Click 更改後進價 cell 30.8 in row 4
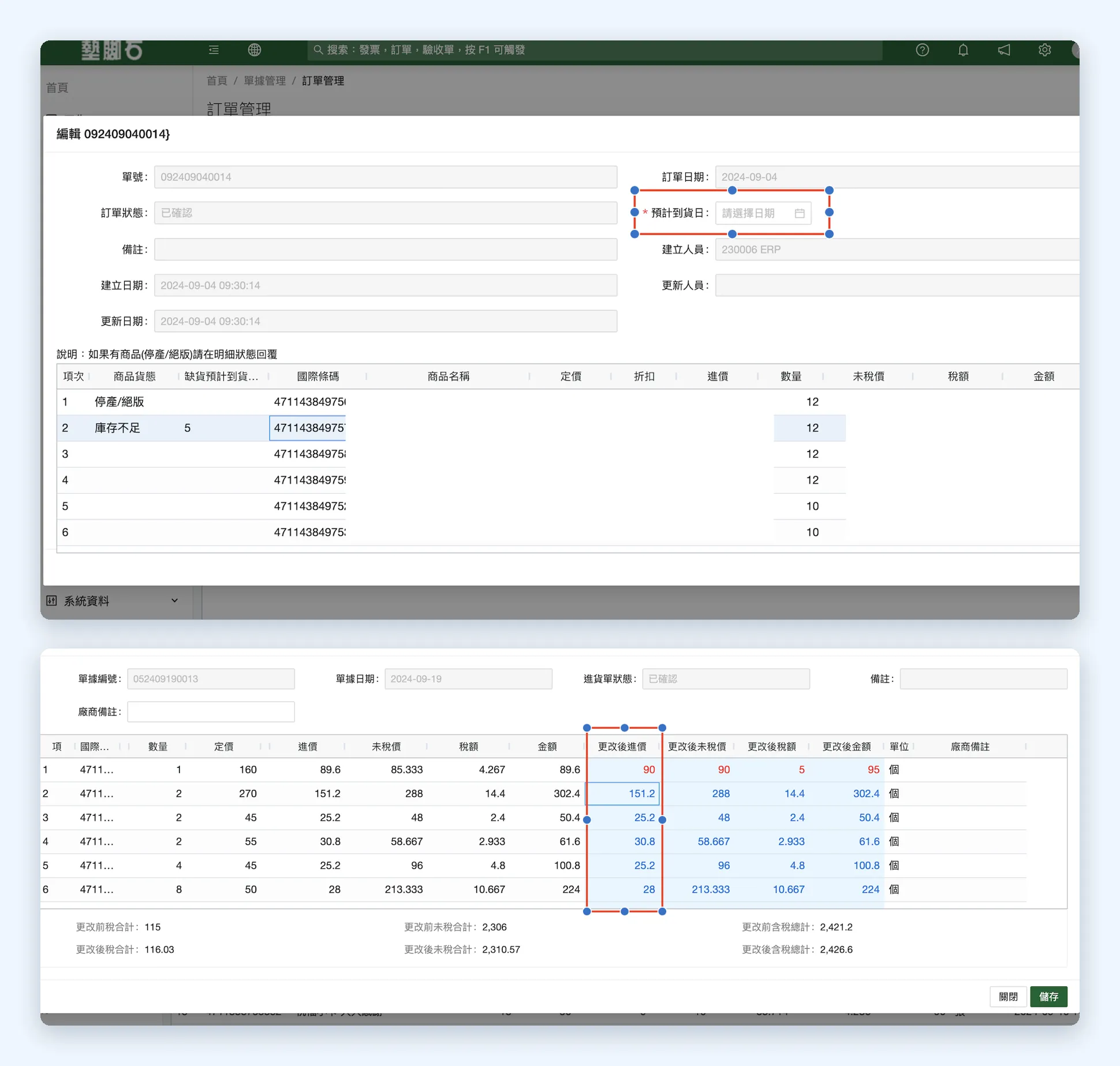The width and height of the screenshot is (1120, 1066). [623, 841]
